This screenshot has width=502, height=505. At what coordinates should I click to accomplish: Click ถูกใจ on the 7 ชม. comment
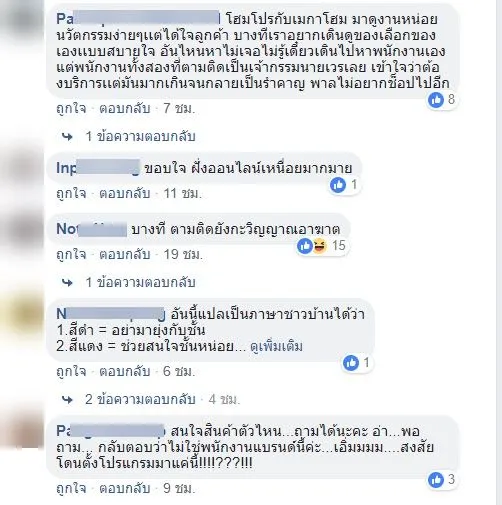(x=71, y=109)
